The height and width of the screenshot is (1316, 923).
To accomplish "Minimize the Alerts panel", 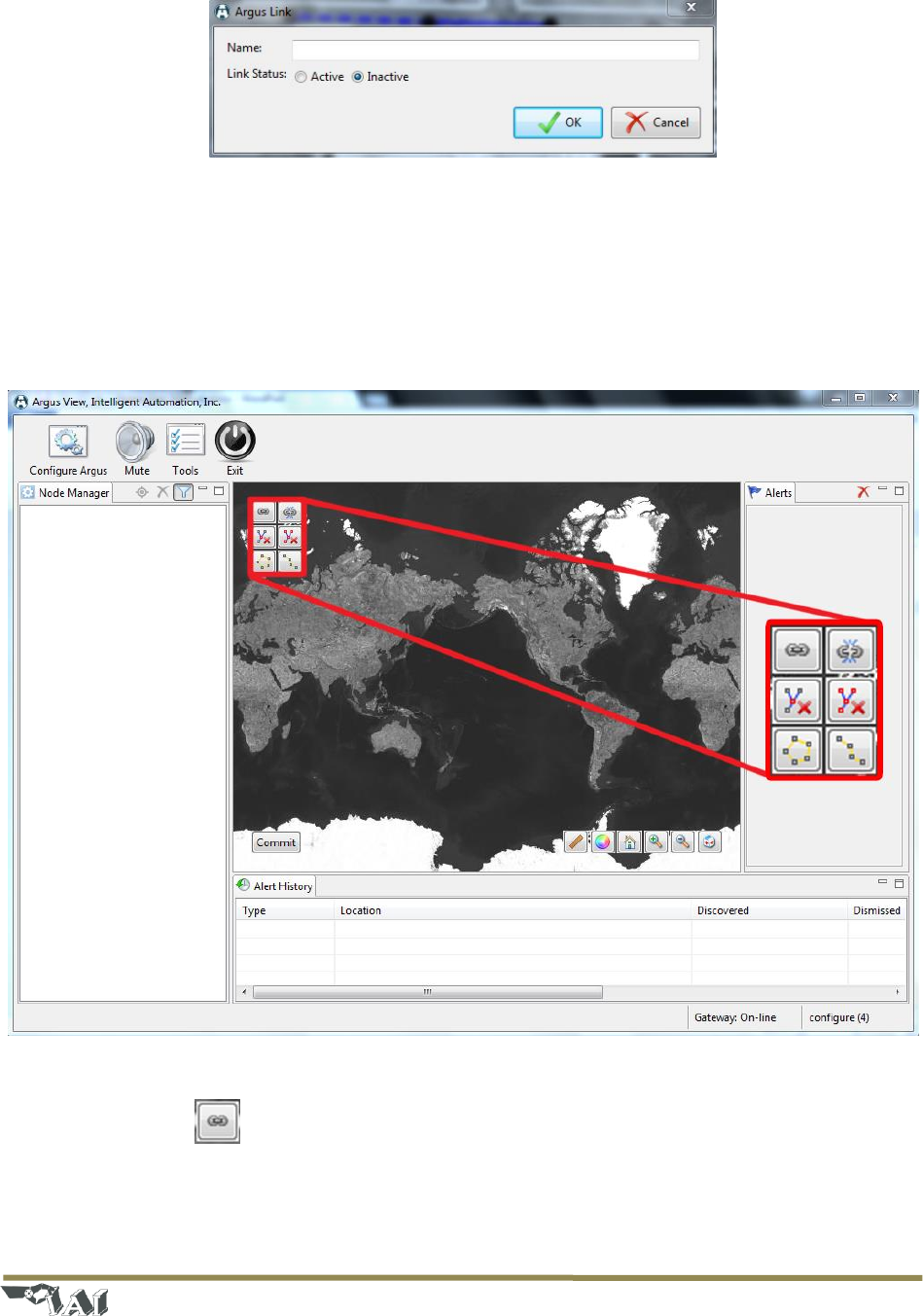I will tap(882, 489).
